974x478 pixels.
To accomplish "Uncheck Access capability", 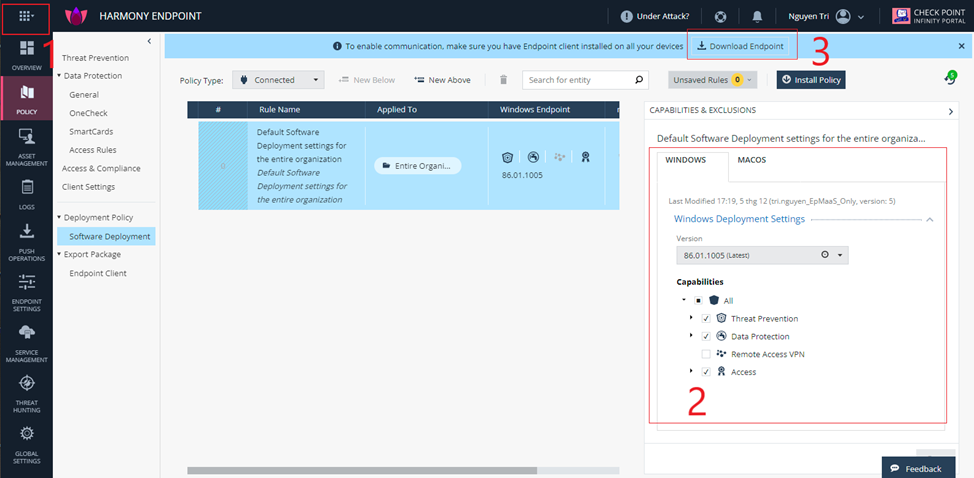I will point(706,372).
